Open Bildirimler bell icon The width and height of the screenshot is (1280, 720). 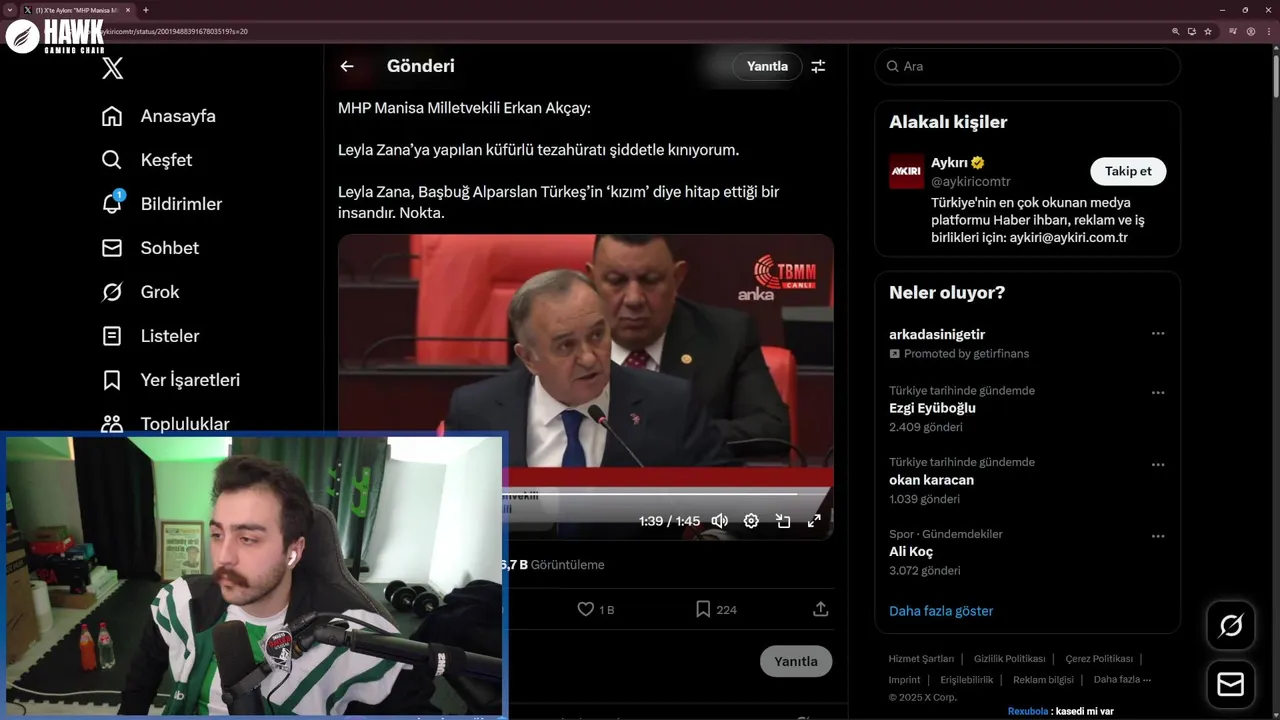[112, 203]
